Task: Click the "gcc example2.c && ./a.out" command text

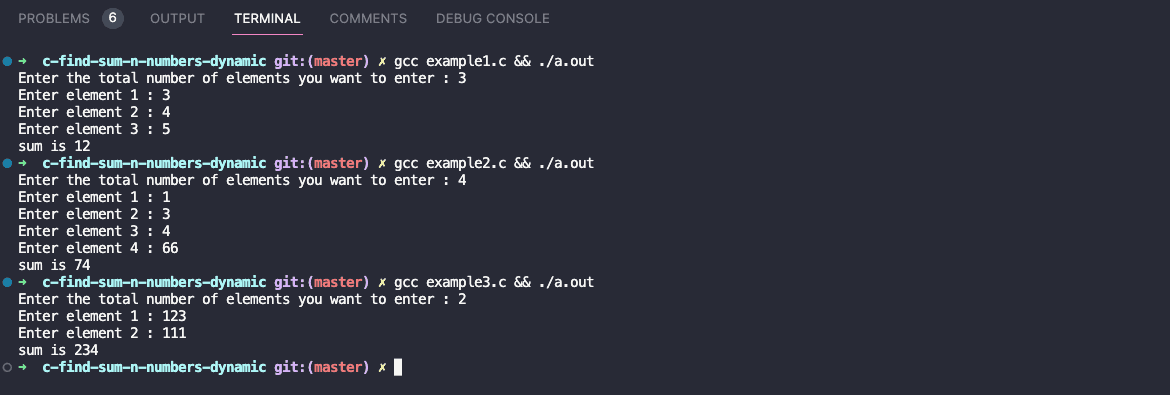Action: [x=494, y=163]
